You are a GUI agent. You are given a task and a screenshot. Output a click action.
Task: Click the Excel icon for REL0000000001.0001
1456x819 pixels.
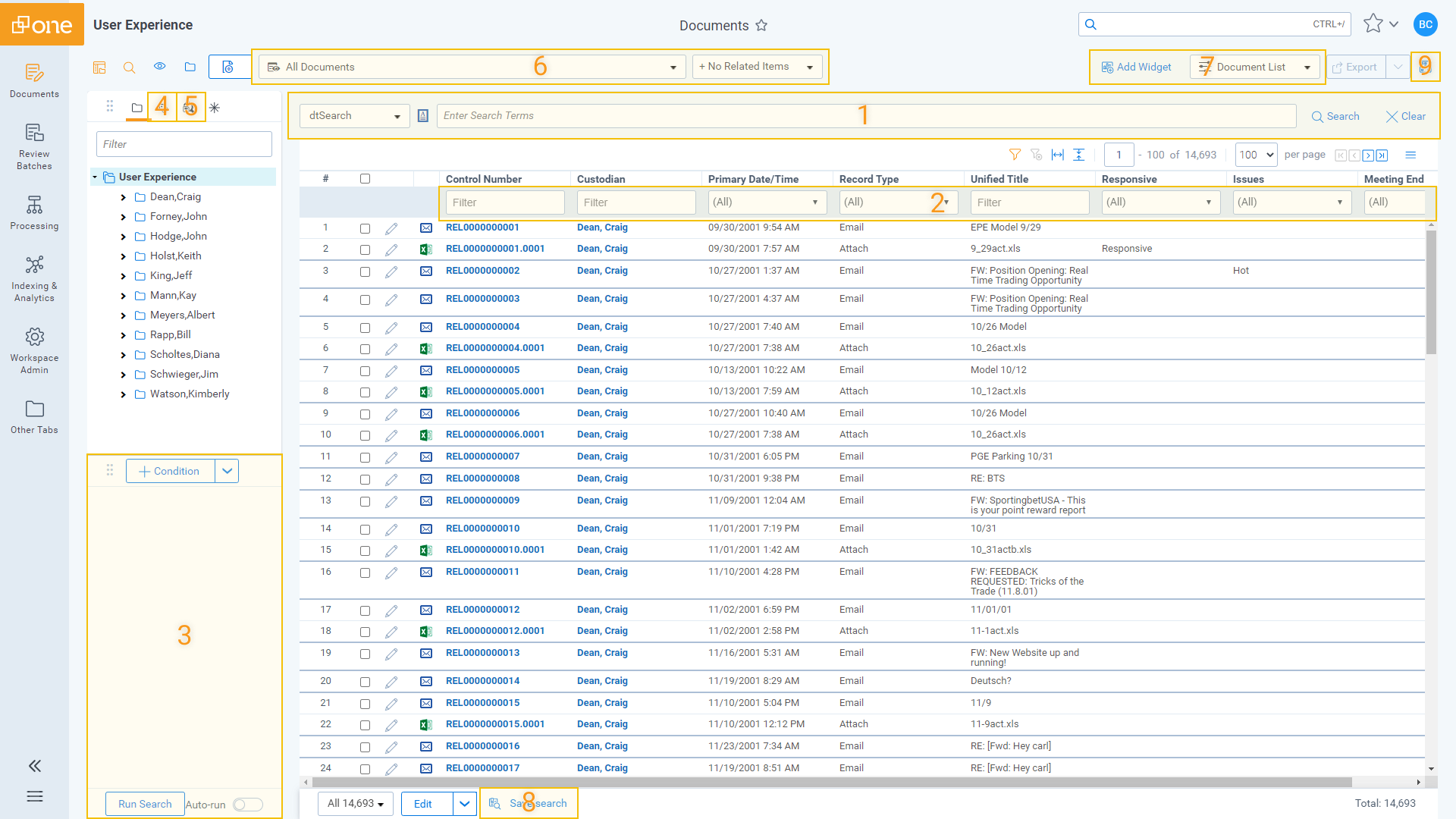pyautogui.click(x=426, y=249)
